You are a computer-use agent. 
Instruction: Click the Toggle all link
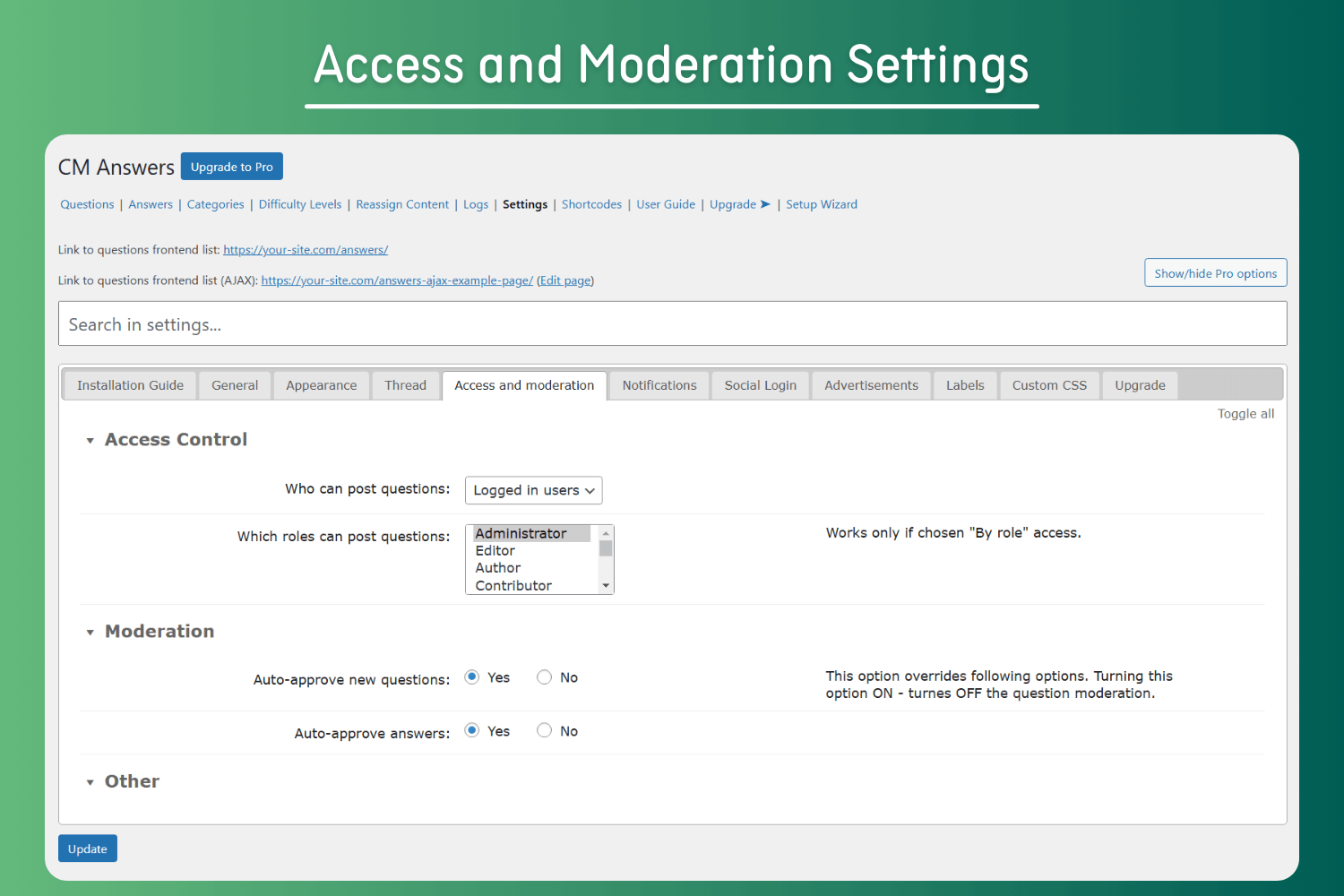click(1245, 414)
